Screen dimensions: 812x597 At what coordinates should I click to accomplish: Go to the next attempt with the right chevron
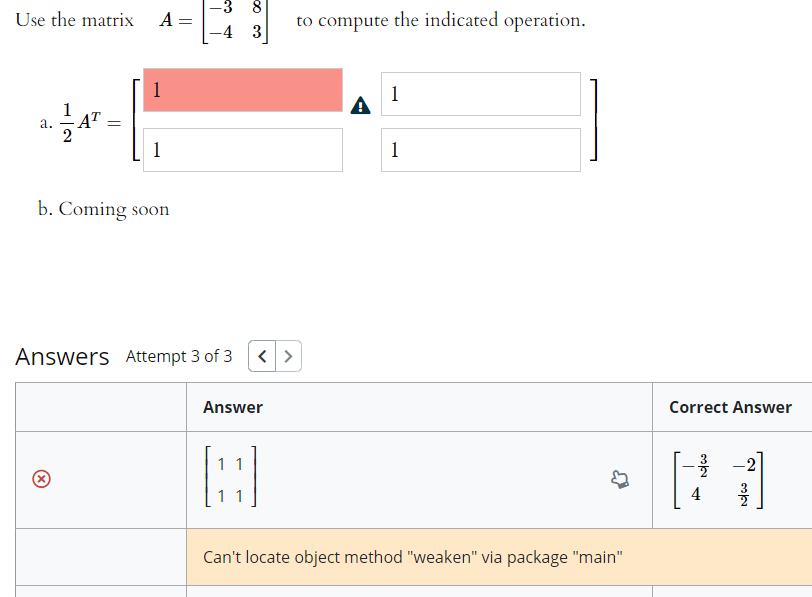coord(288,356)
